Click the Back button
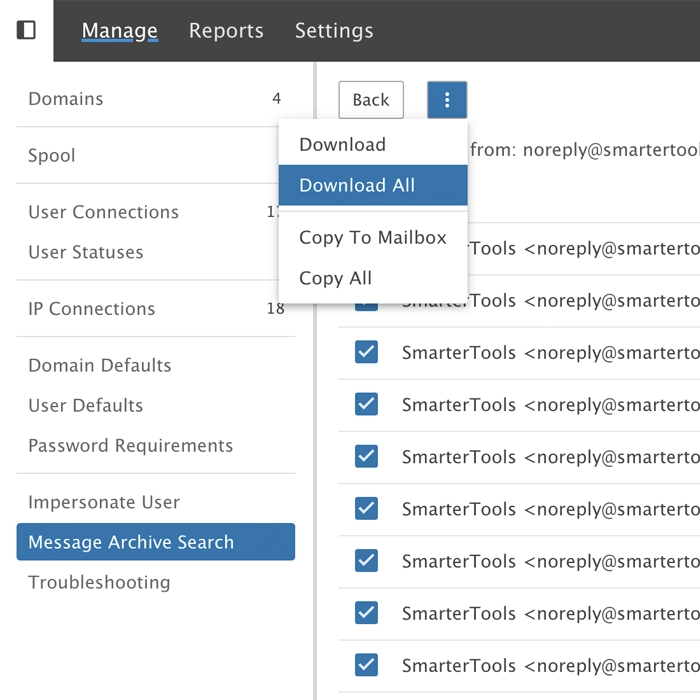The height and width of the screenshot is (700, 700). coord(371,100)
